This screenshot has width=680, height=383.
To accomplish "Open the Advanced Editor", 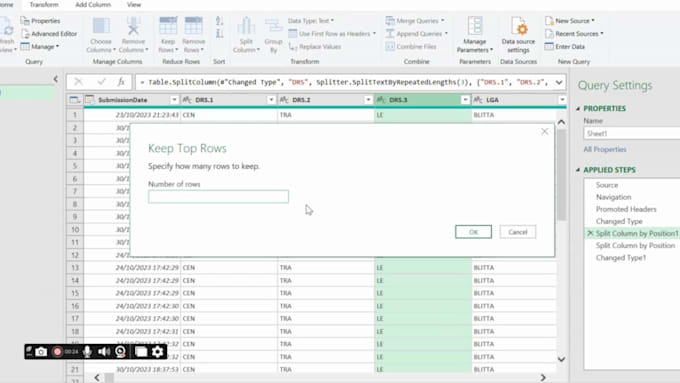I will pyautogui.click(x=49, y=34).
